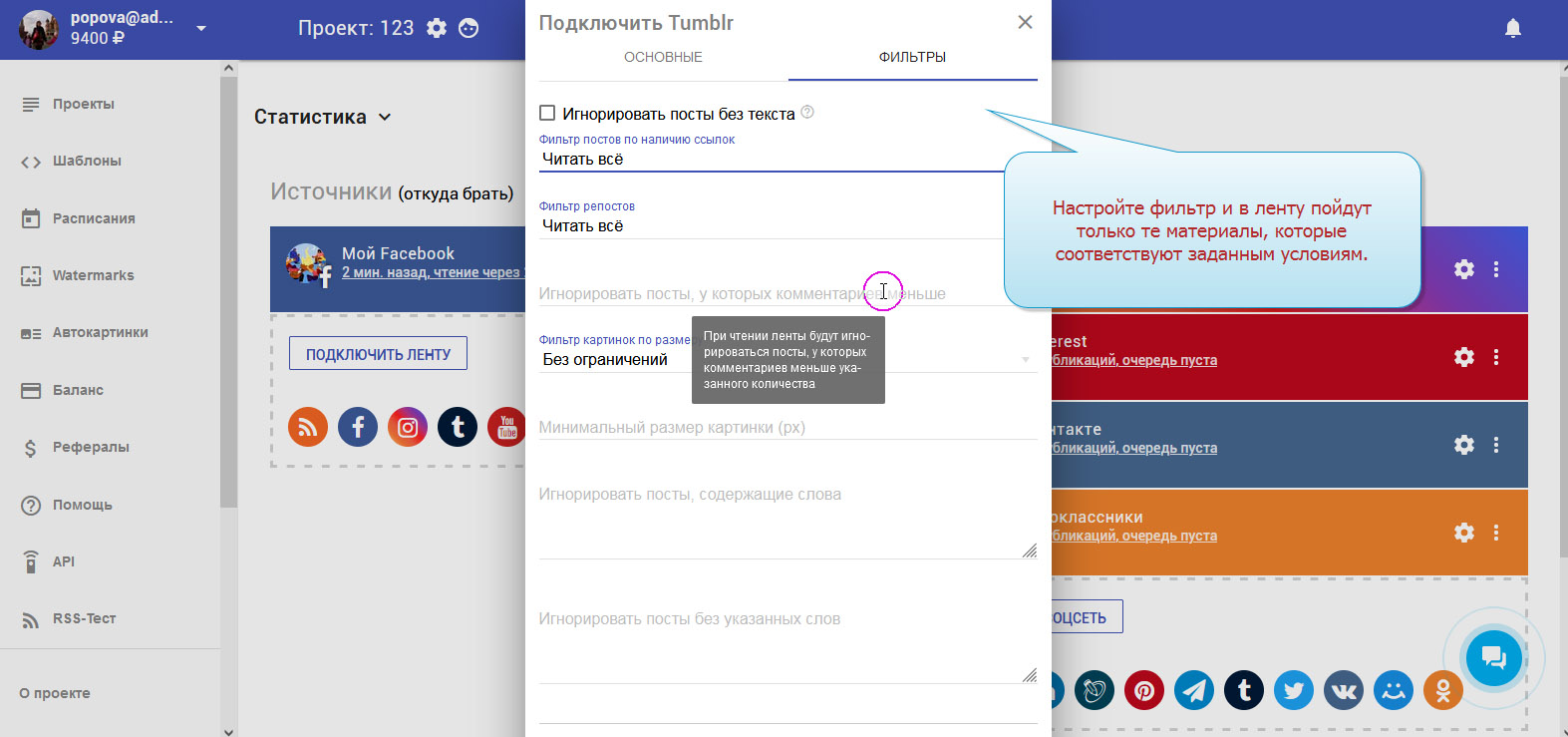1568x737 pixels.
Task: Open the live chat bubble
Action: [1493, 657]
